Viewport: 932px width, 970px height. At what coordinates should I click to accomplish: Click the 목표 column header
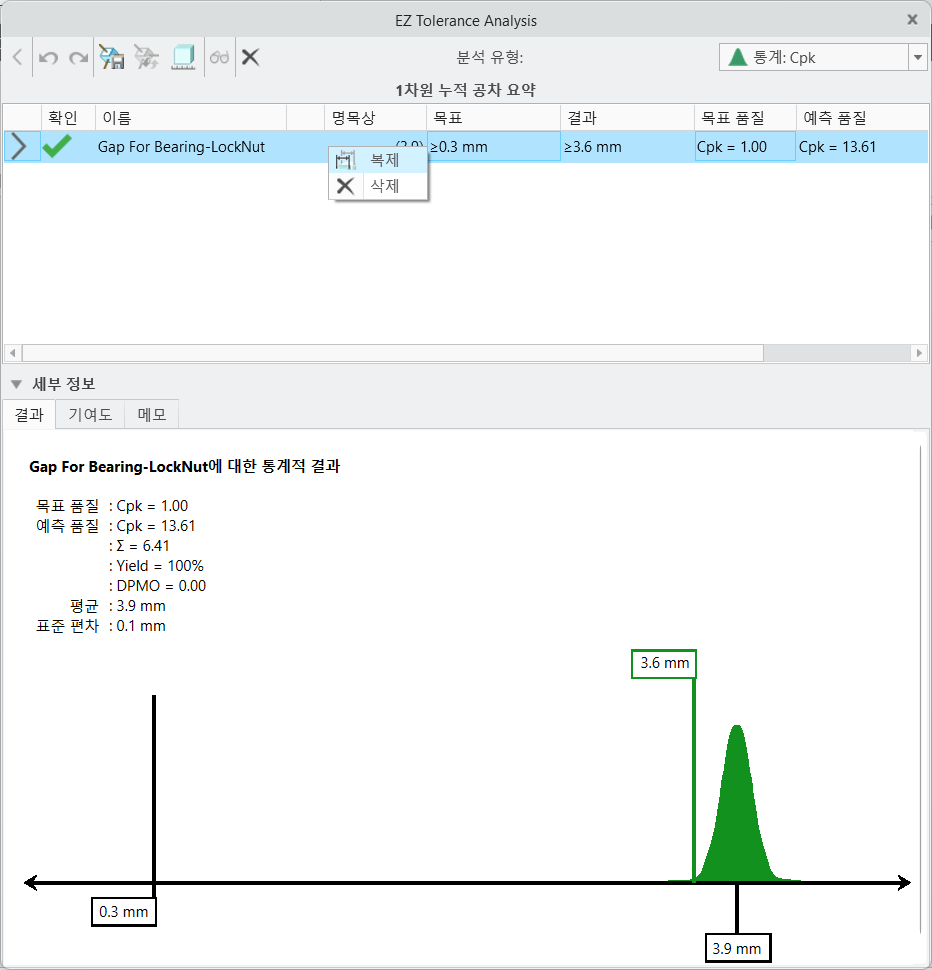click(494, 118)
